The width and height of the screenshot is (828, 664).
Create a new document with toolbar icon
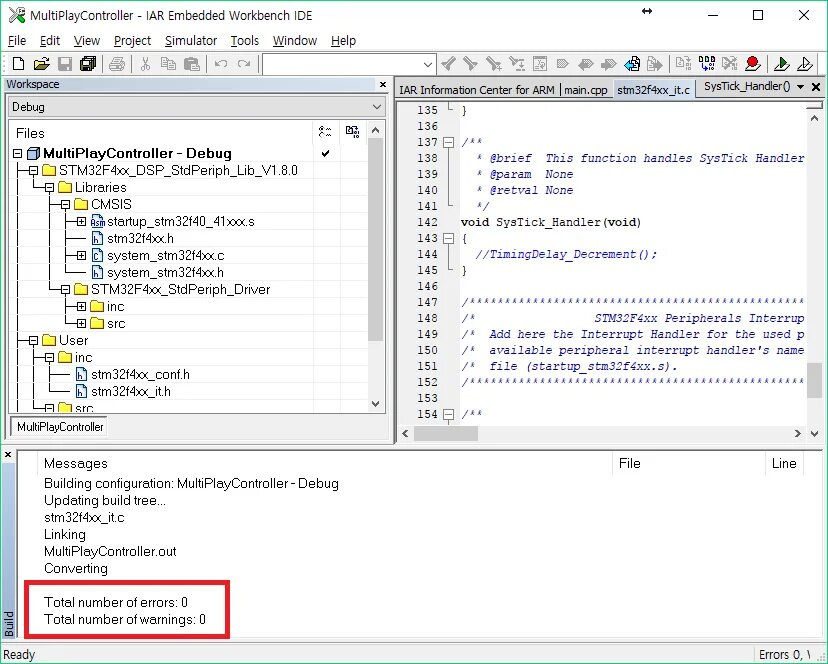(x=18, y=64)
